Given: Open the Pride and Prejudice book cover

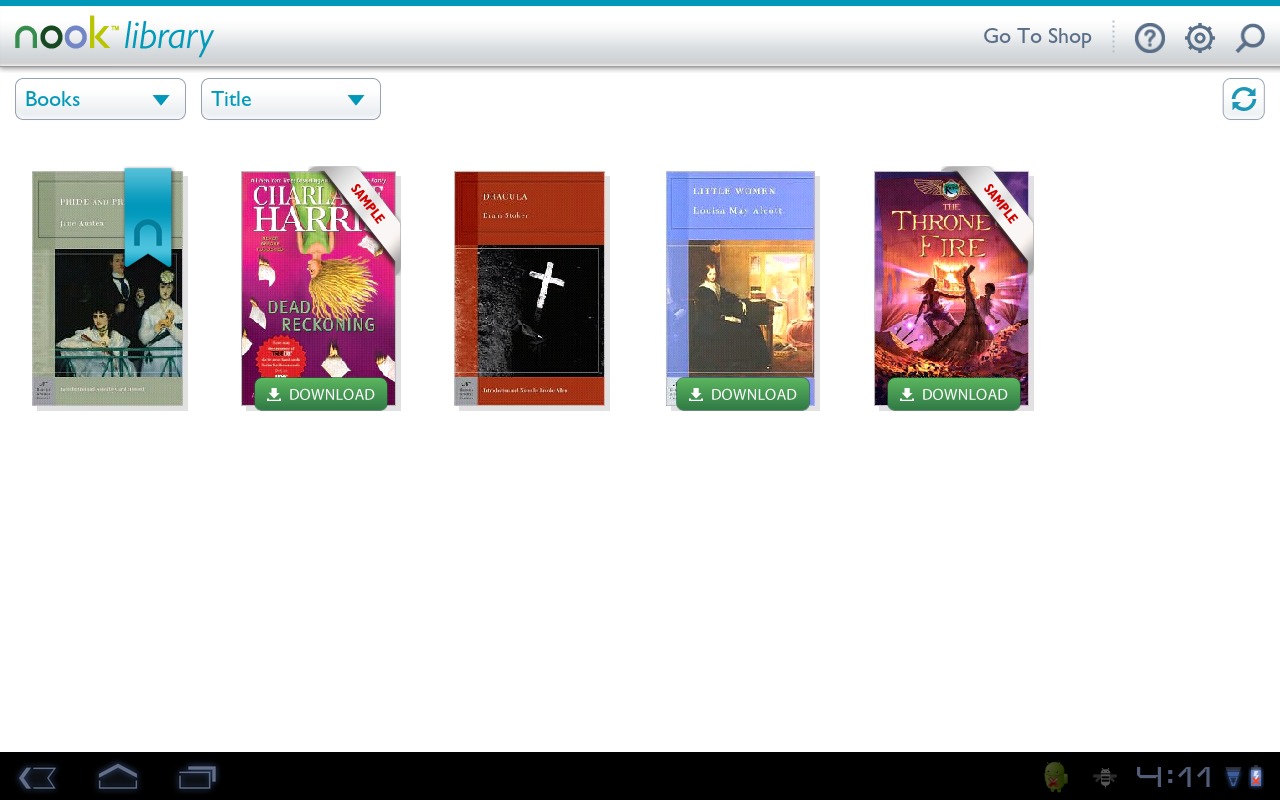Looking at the screenshot, I should point(107,288).
